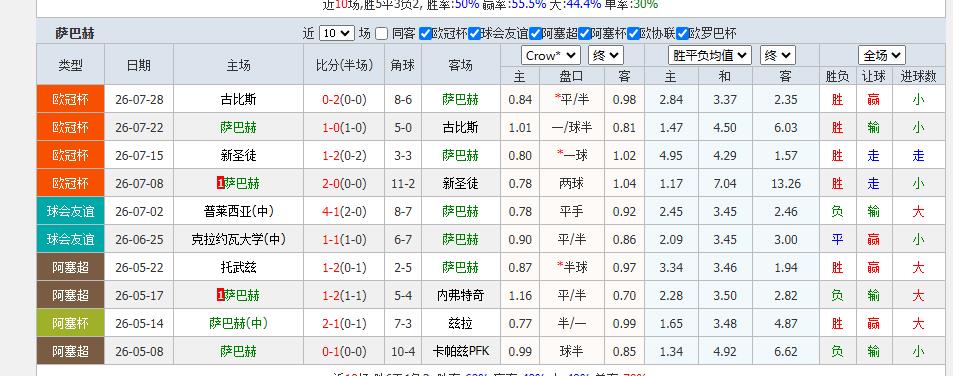Click red card marker beside 萨巴赫 on 26-07-08
Screen dimensions: 953x376
221,183
